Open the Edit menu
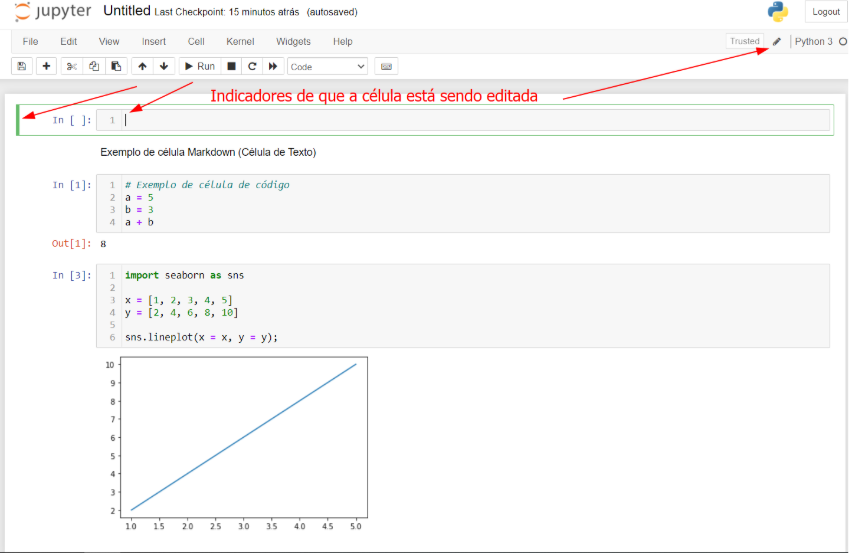Screen dimensions: 849x553 68,42
